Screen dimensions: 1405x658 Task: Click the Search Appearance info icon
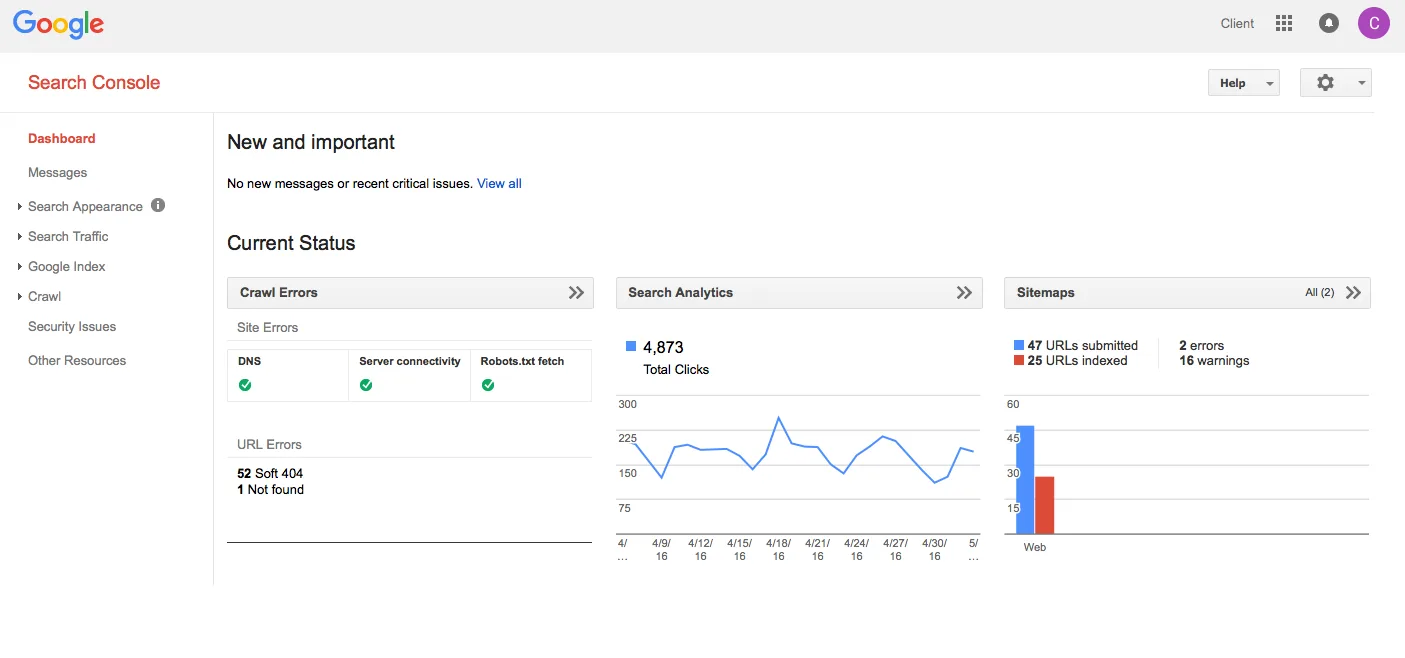pyautogui.click(x=158, y=205)
